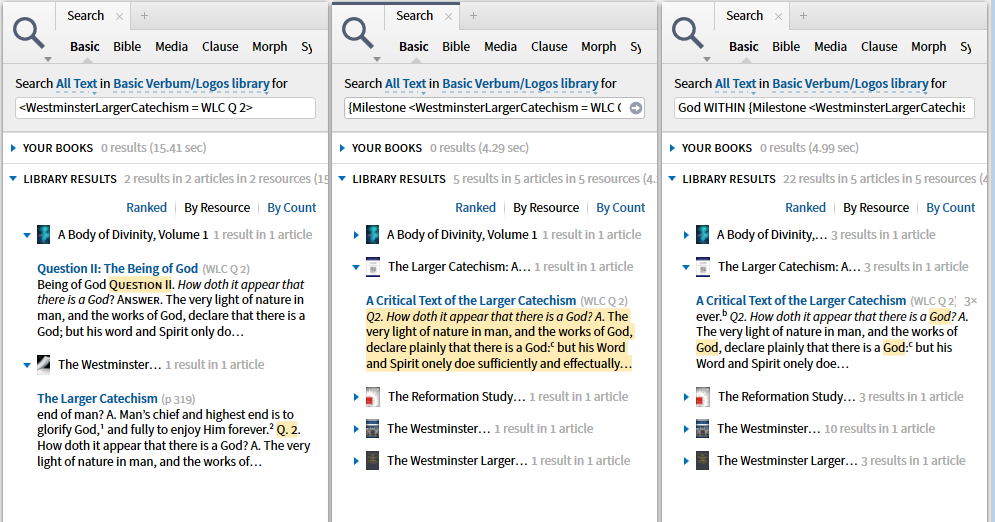
Task: Open search dropdown arrow under middle magnifier
Action: (x=376, y=59)
